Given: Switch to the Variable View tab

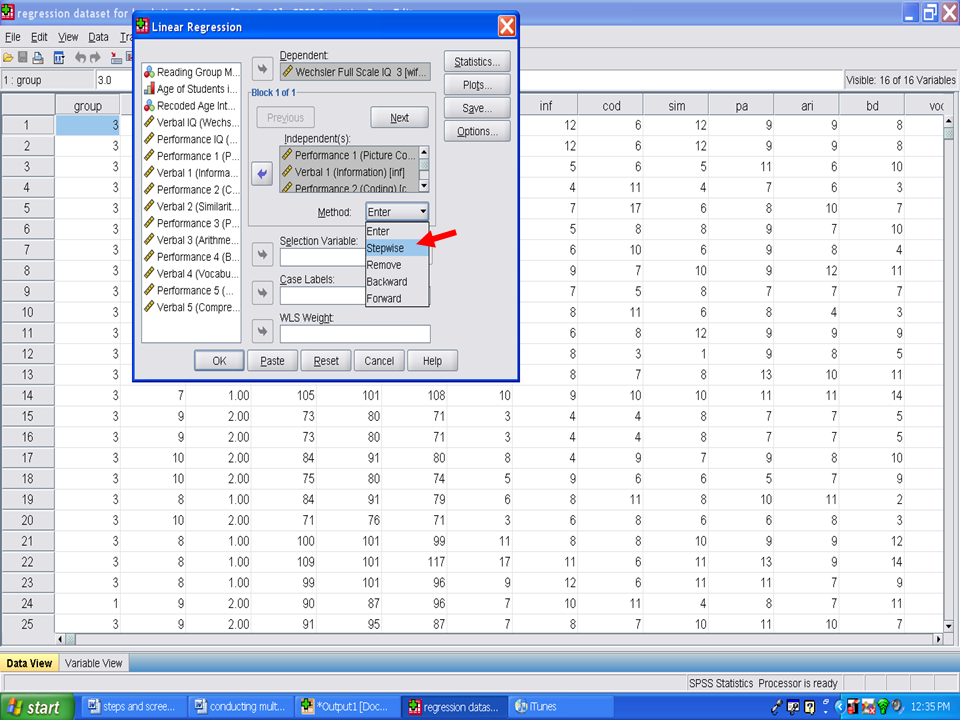Looking at the screenshot, I should (94, 663).
